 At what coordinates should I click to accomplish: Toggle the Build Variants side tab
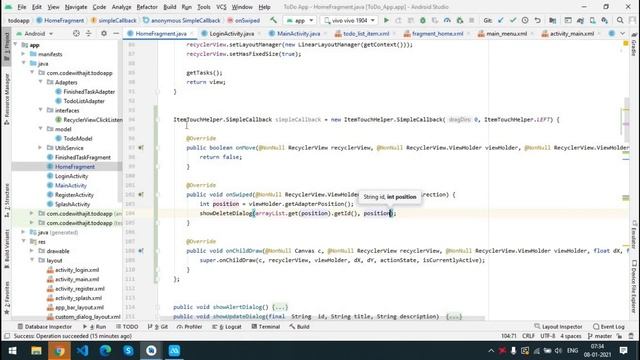click(7, 249)
